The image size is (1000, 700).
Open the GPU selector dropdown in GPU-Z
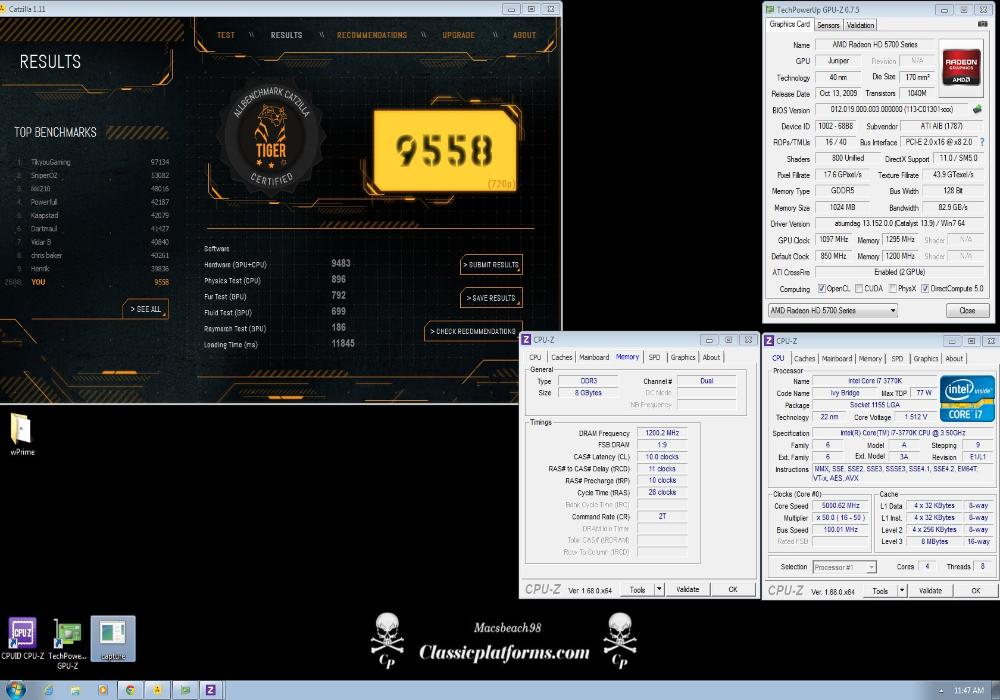(833, 310)
